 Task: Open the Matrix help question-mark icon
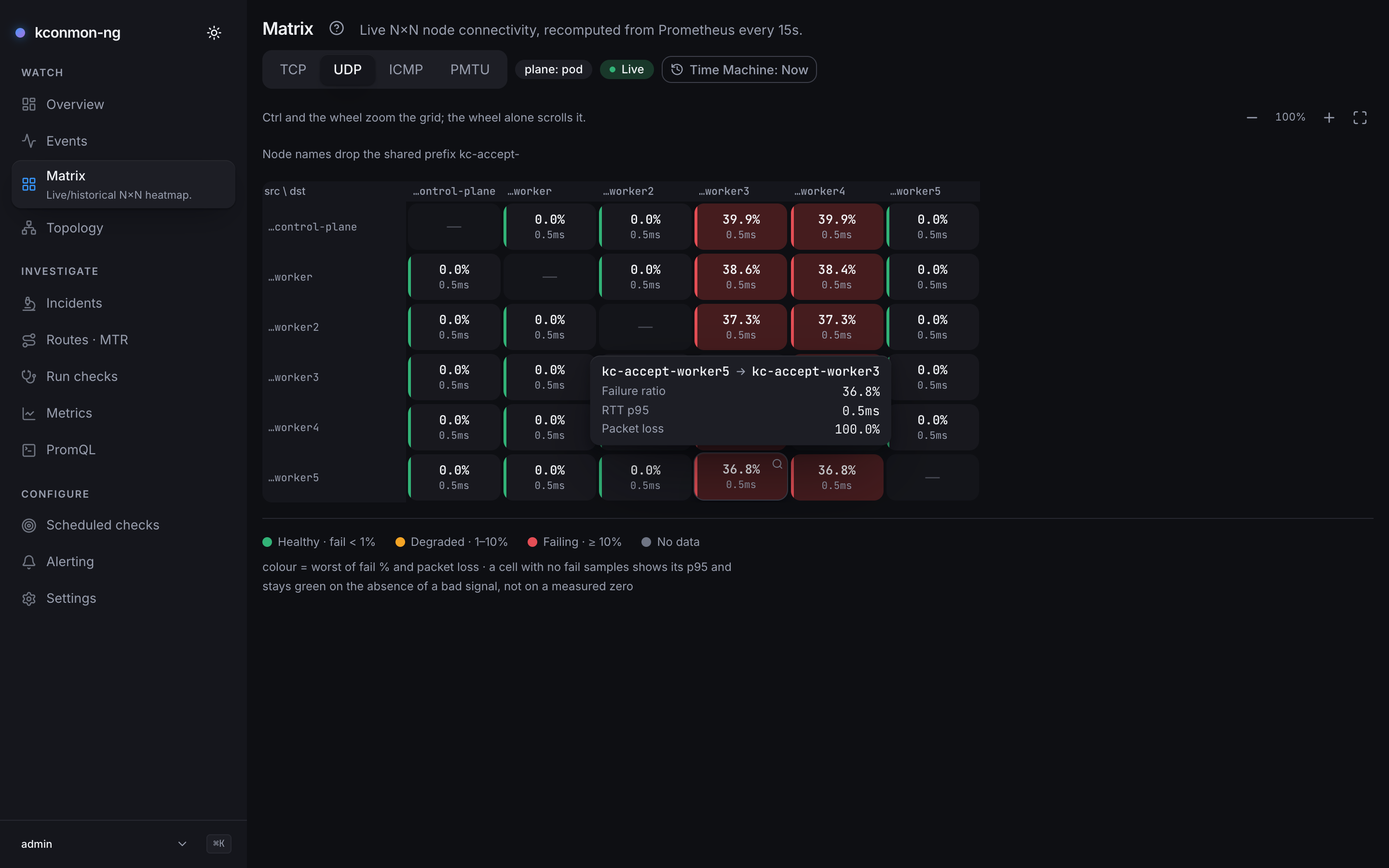click(336, 28)
